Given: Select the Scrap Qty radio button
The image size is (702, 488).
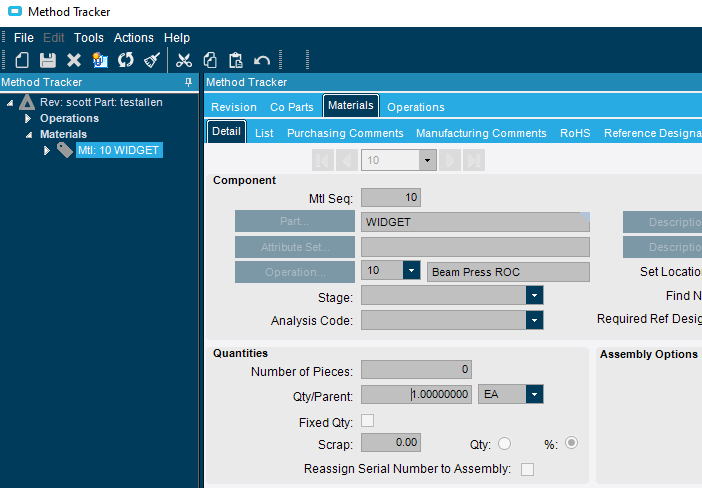Looking at the screenshot, I should 504,444.
